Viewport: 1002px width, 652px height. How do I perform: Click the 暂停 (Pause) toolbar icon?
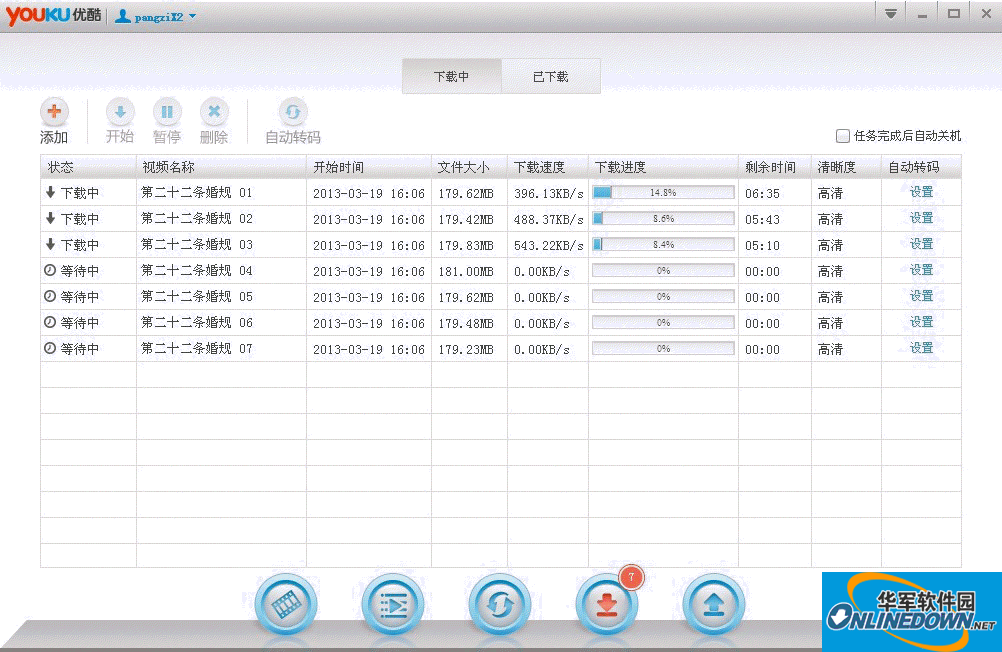[167, 113]
